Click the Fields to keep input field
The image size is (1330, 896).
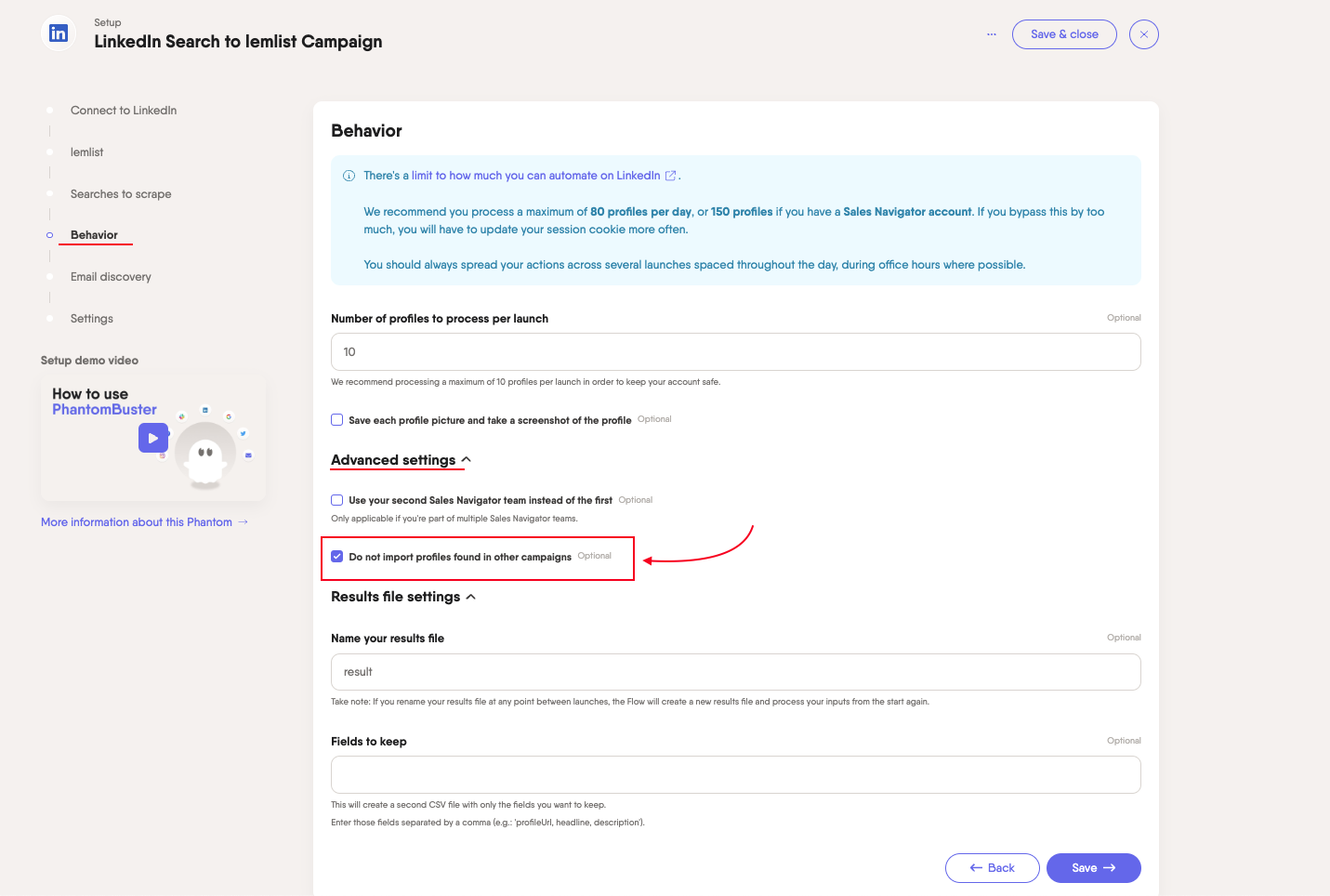pyautogui.click(x=735, y=775)
